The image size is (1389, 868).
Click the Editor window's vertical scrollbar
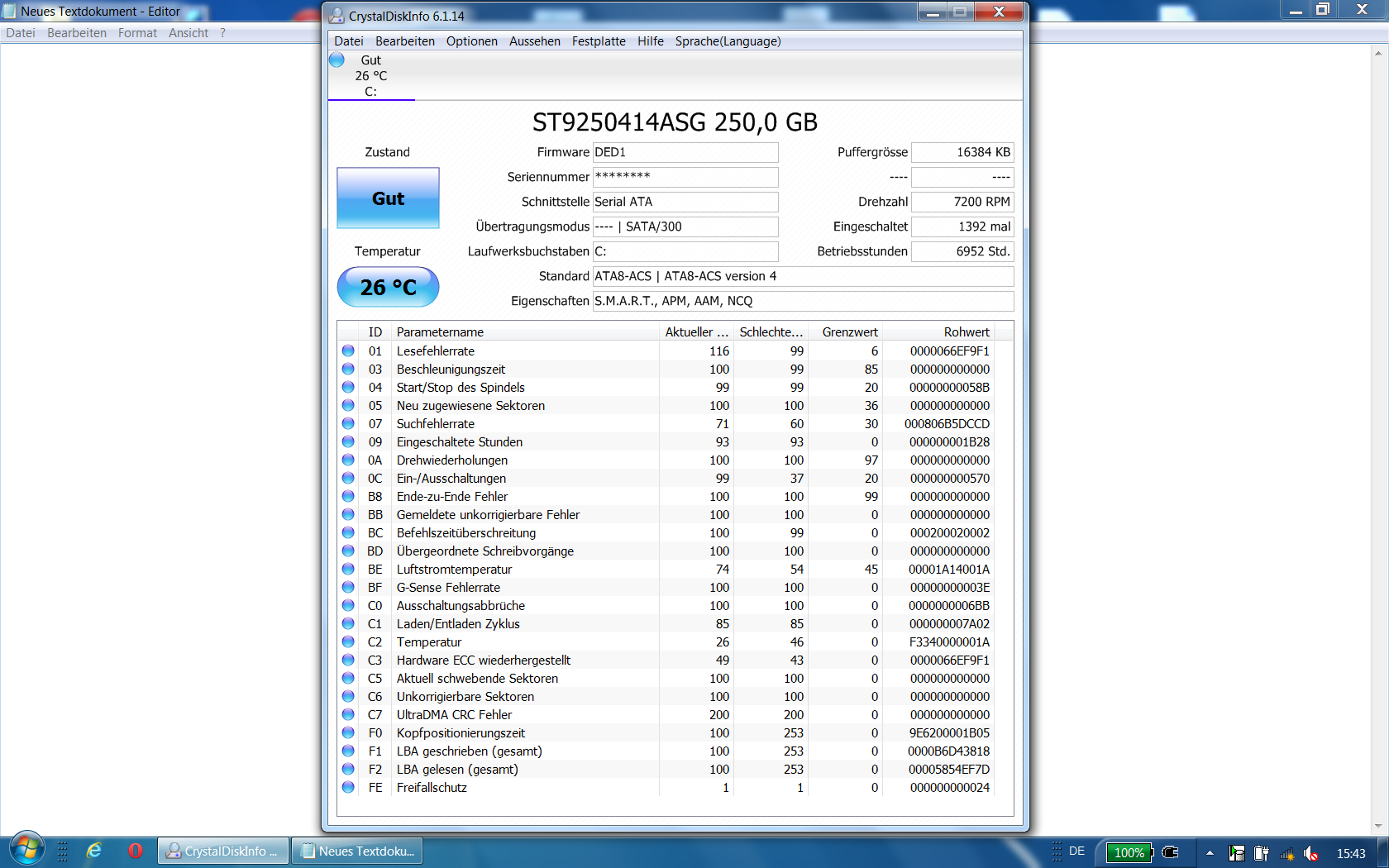pos(1377,439)
